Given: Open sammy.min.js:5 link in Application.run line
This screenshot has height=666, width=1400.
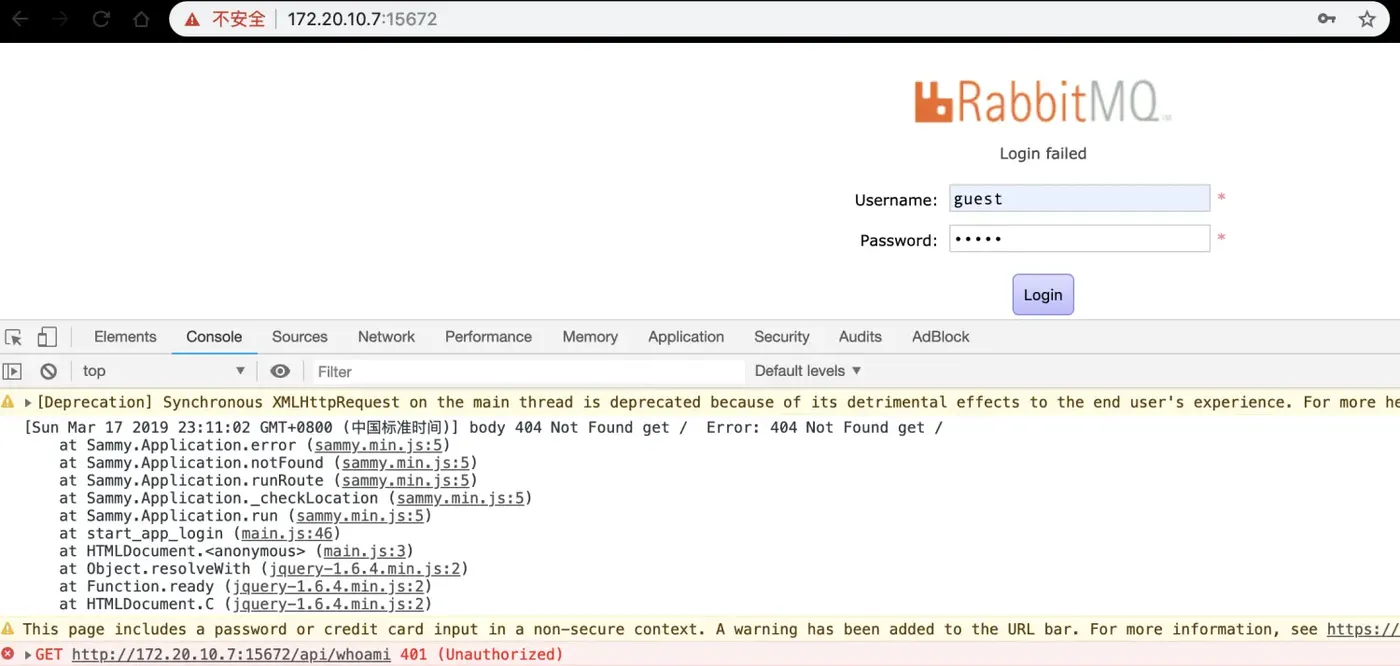Looking at the screenshot, I should pos(359,516).
